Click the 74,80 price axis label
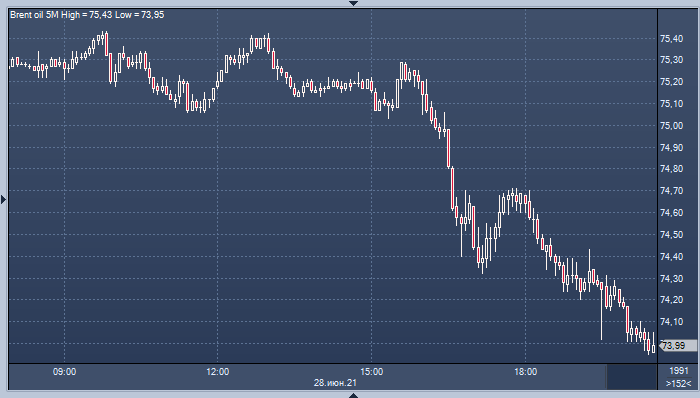 671,169
